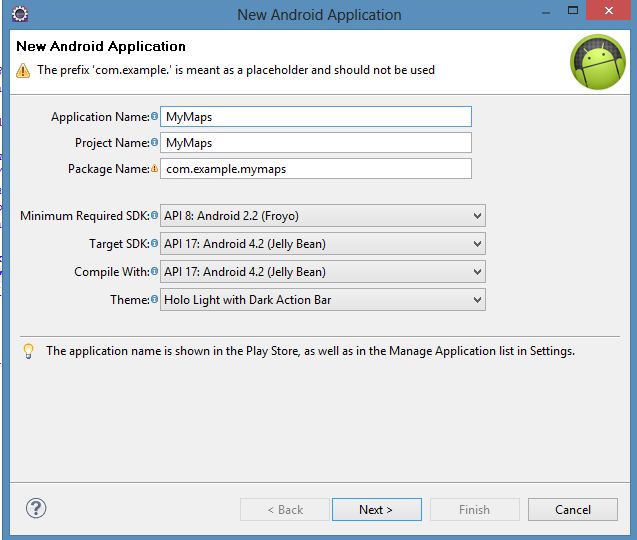Image resolution: width=637 pixels, height=540 pixels.
Task: Open the Compile With dropdown
Action: [322, 272]
